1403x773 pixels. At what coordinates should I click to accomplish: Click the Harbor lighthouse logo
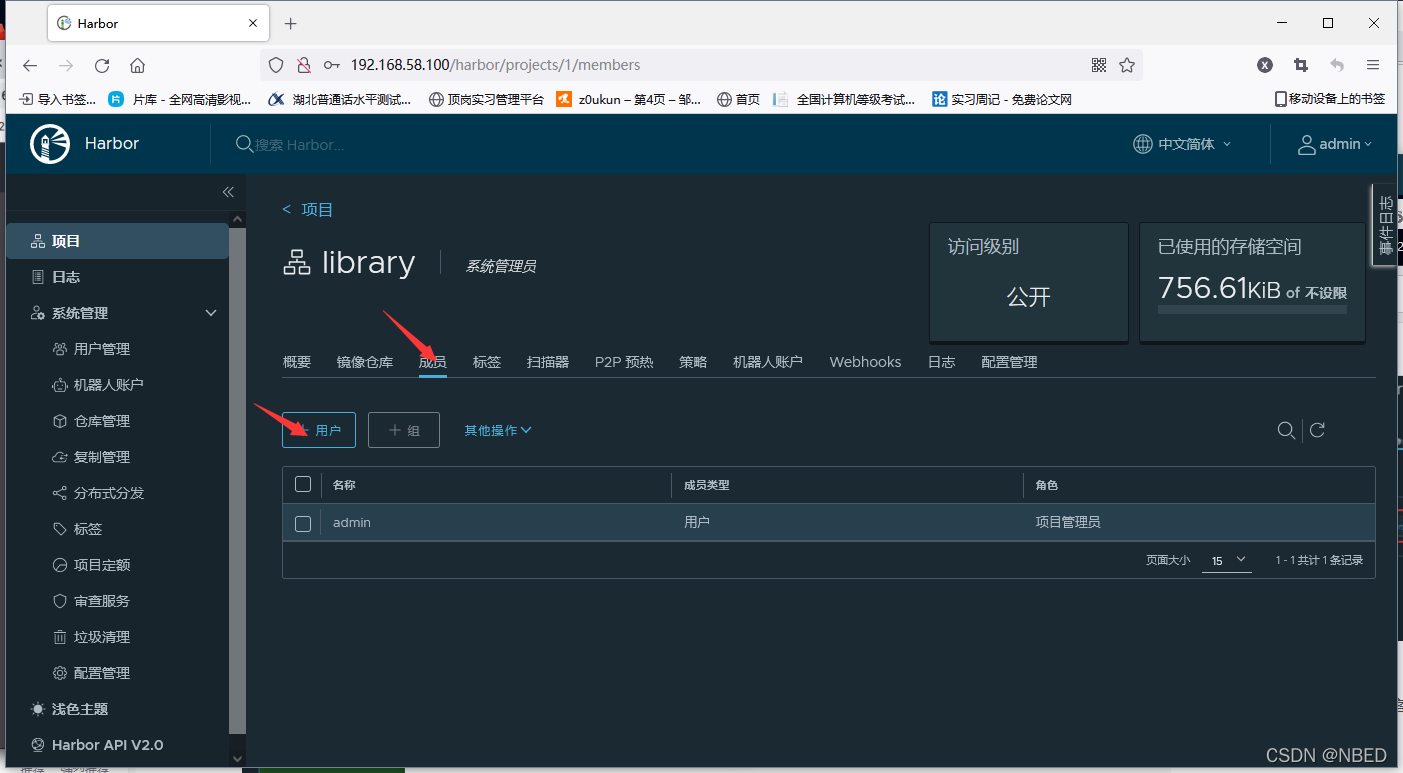pyautogui.click(x=50, y=144)
